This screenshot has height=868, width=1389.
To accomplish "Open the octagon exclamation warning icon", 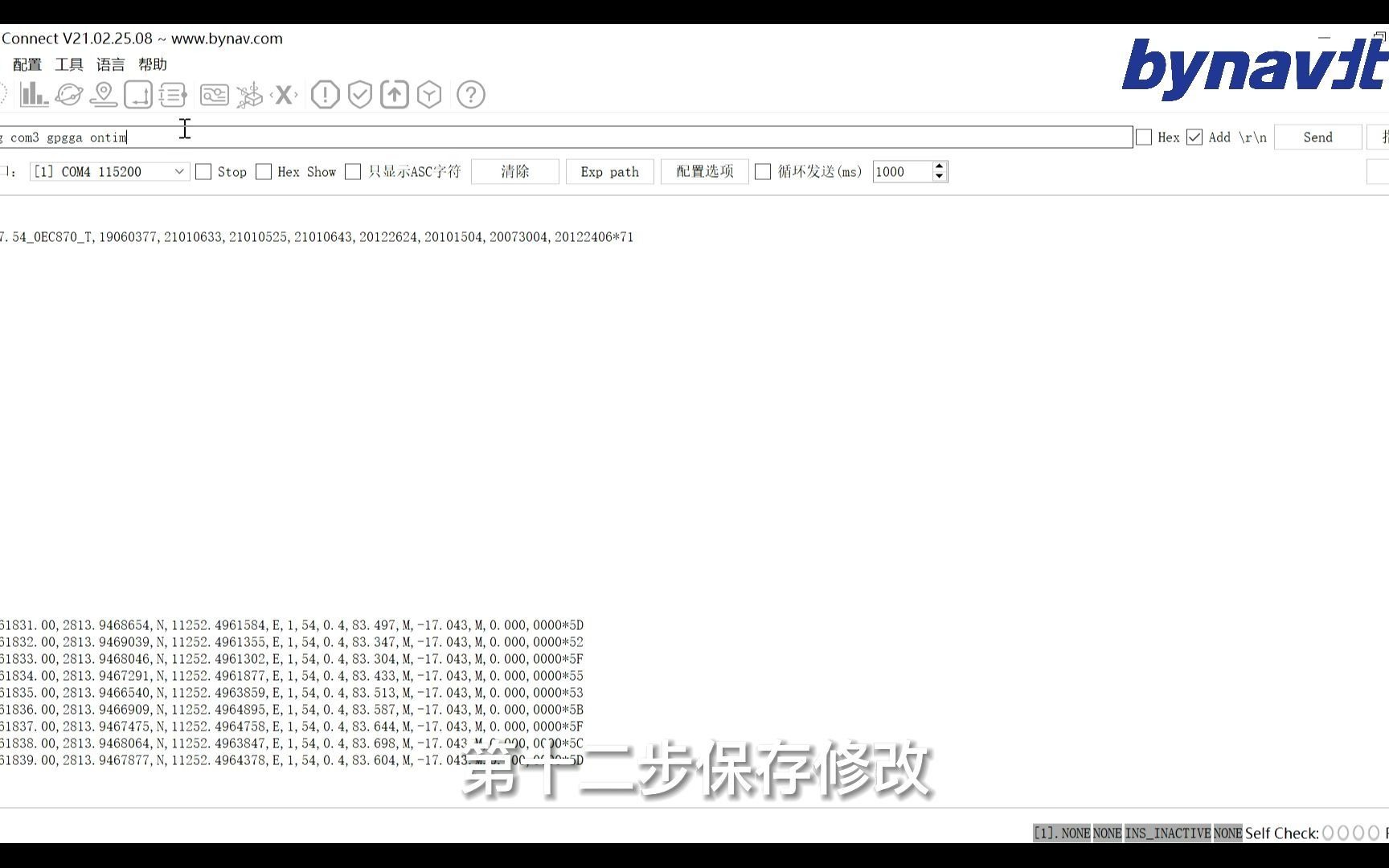I will [325, 95].
